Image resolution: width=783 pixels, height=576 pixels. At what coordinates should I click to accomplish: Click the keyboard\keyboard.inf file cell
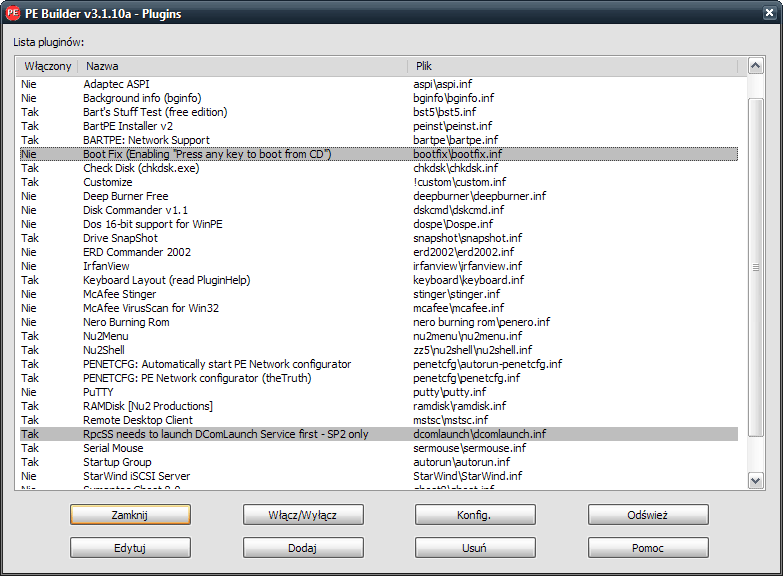pos(468,280)
